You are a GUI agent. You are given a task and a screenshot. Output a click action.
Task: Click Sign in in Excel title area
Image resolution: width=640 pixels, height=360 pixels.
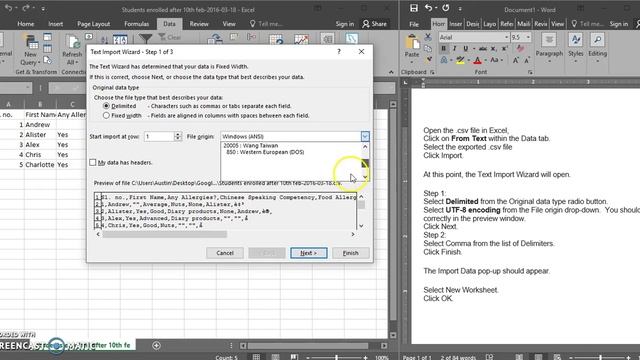coord(345,24)
